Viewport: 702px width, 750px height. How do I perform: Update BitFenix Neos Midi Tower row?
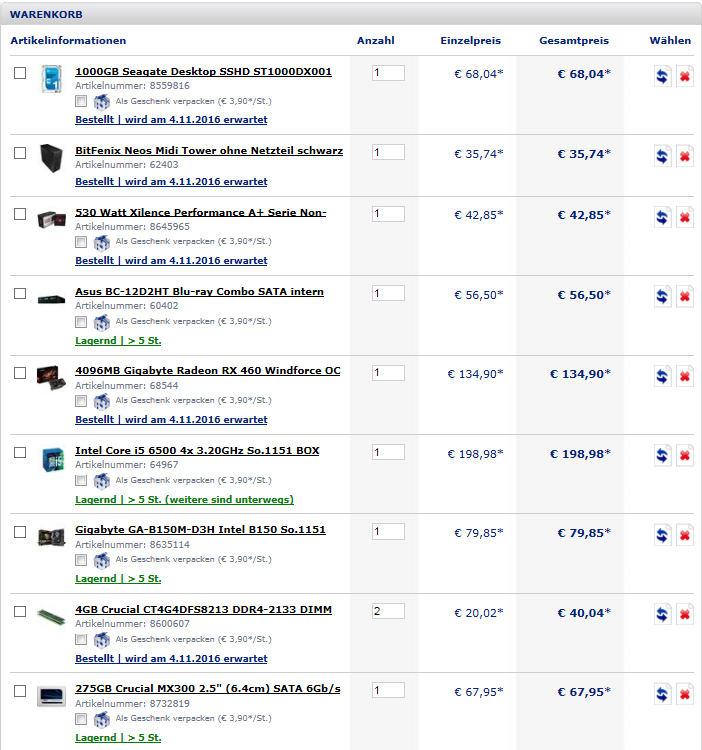662,155
